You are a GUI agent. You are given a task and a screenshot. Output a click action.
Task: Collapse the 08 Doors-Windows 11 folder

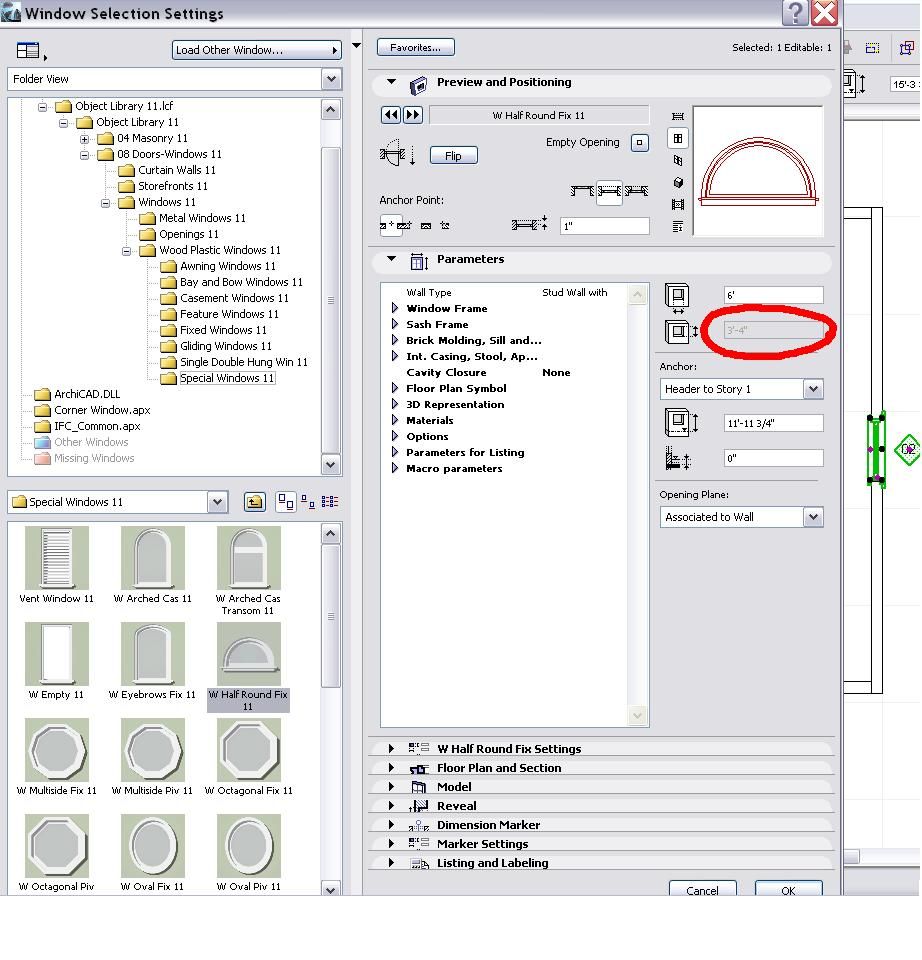[x=84, y=154]
